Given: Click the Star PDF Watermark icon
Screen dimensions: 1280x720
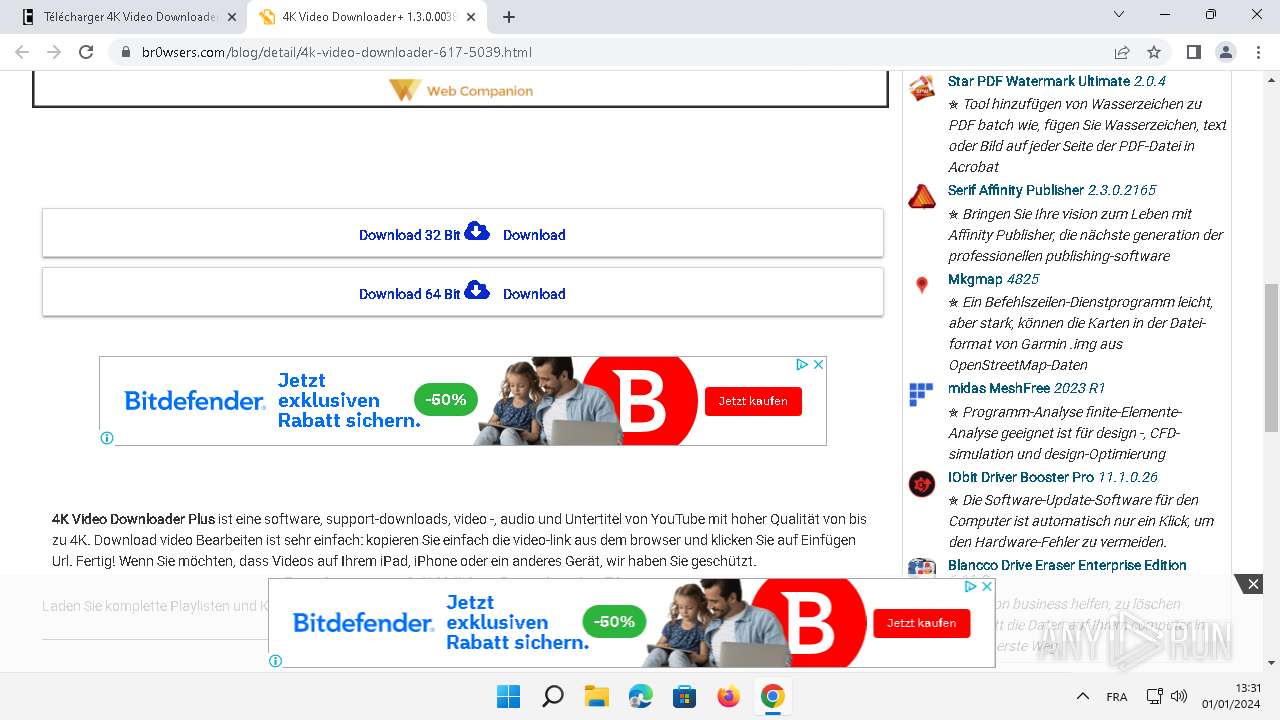Looking at the screenshot, I should click(x=922, y=88).
